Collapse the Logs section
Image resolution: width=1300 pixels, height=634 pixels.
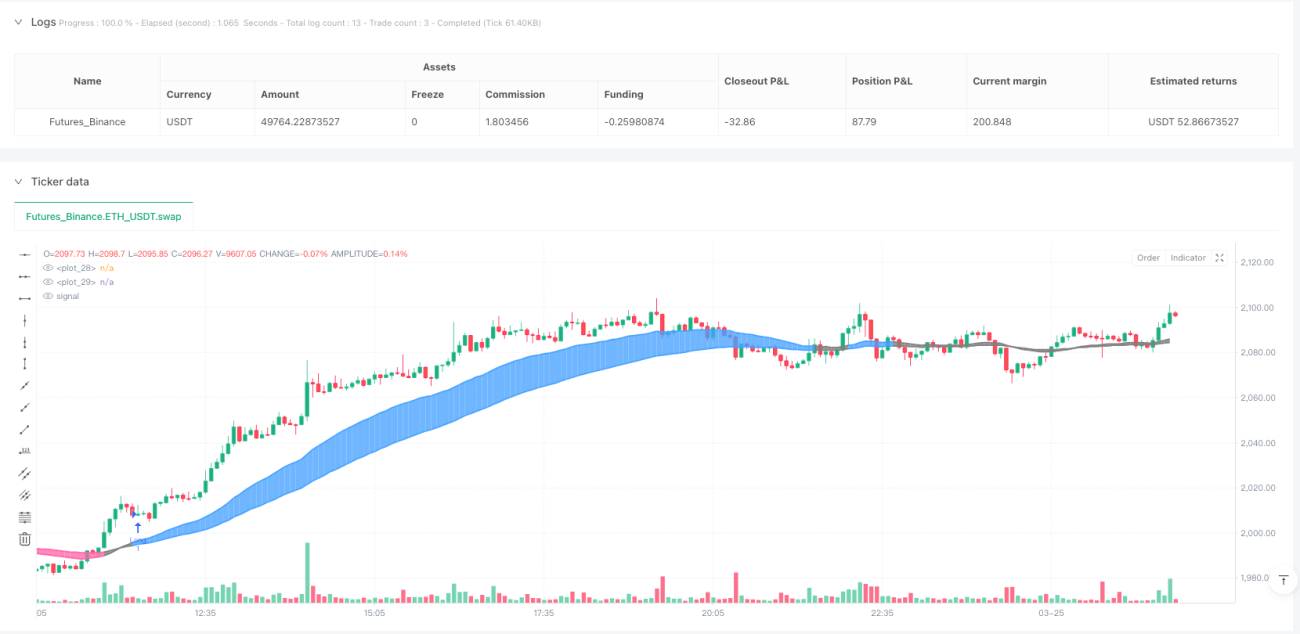pos(18,21)
